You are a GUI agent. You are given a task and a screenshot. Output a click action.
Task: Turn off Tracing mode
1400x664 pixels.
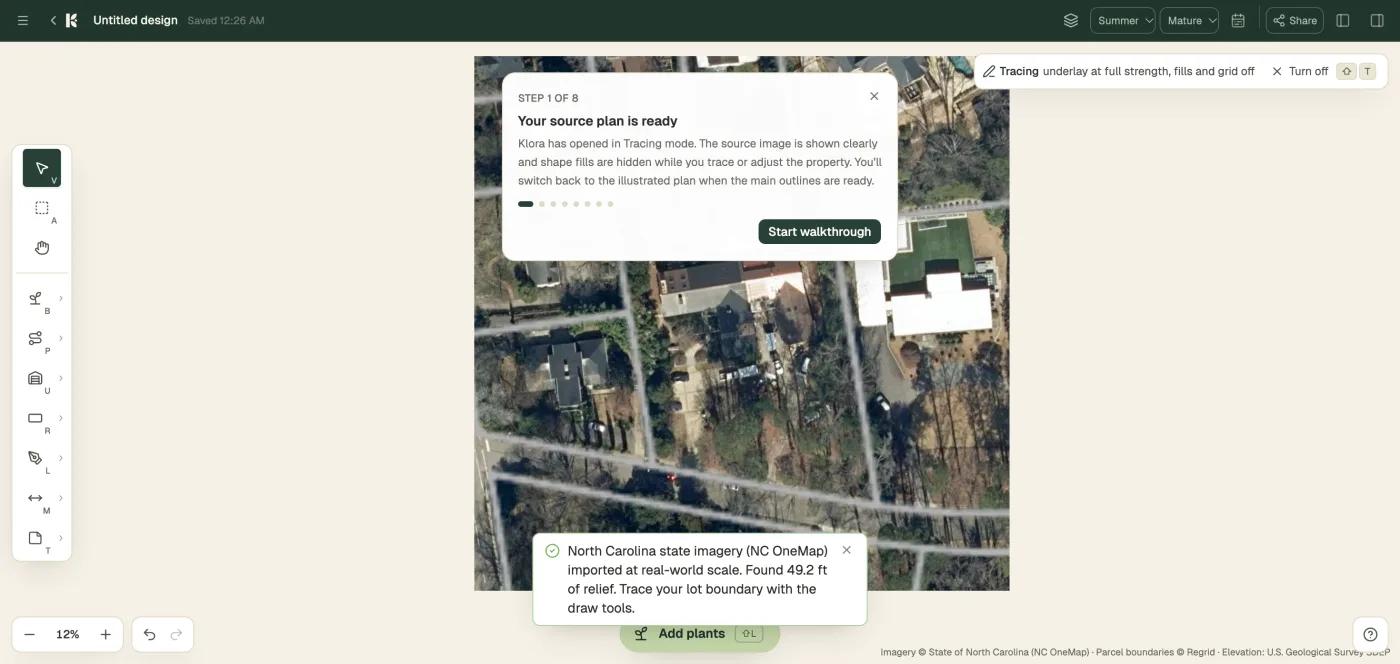click(1299, 71)
